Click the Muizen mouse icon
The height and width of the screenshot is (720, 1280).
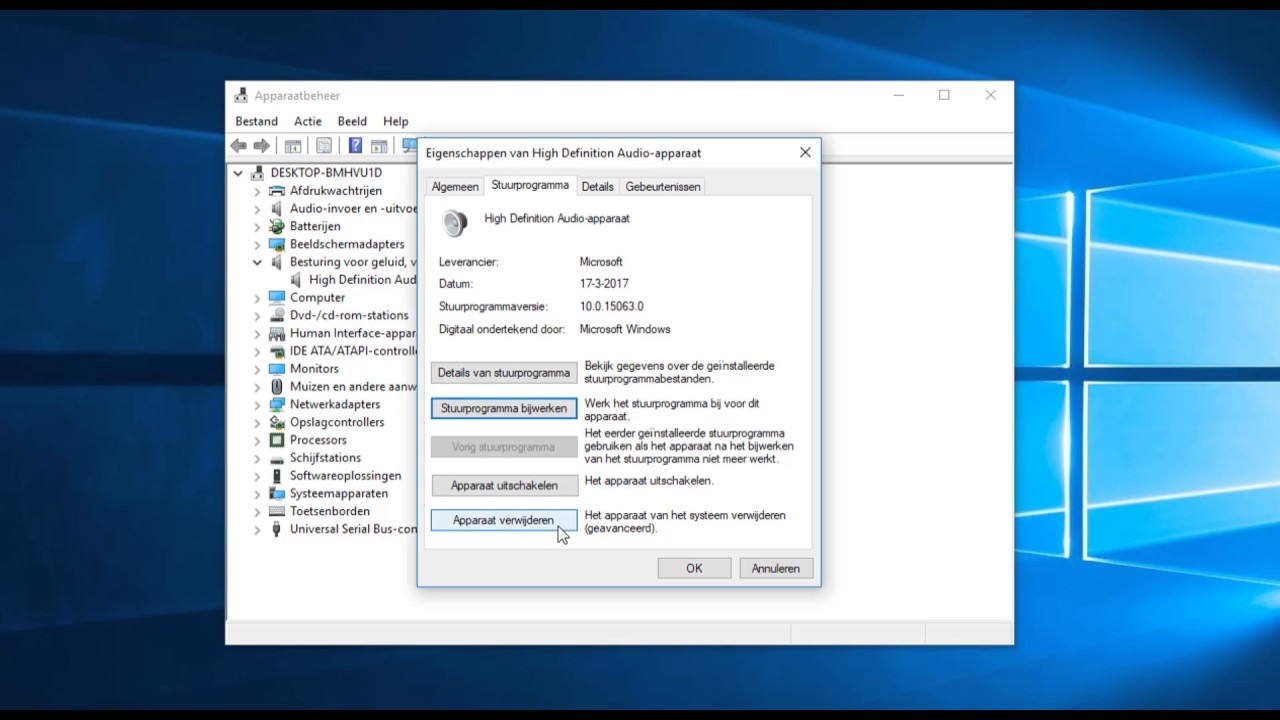(277, 386)
